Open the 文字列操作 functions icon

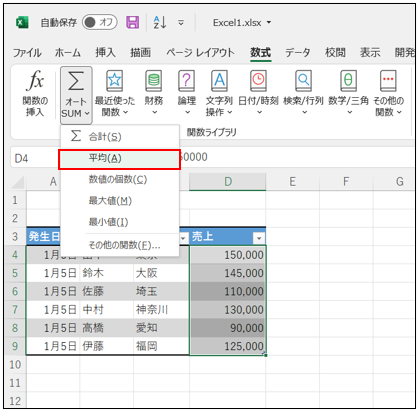click(x=219, y=81)
